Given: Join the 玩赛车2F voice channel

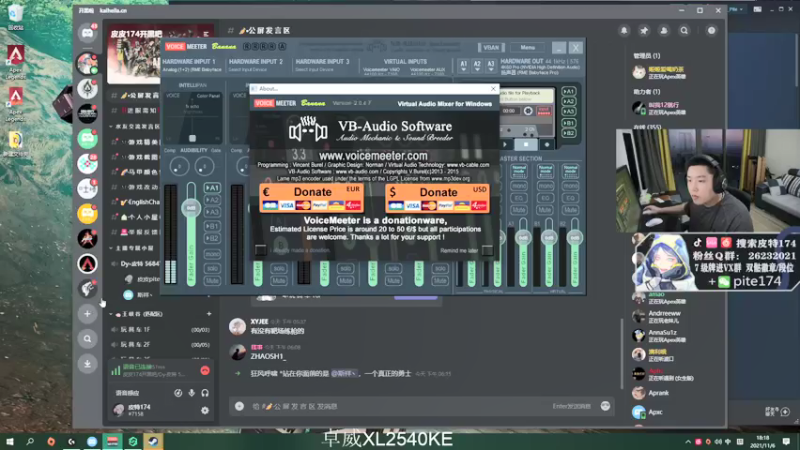Looking at the screenshot, I should click(160, 345).
